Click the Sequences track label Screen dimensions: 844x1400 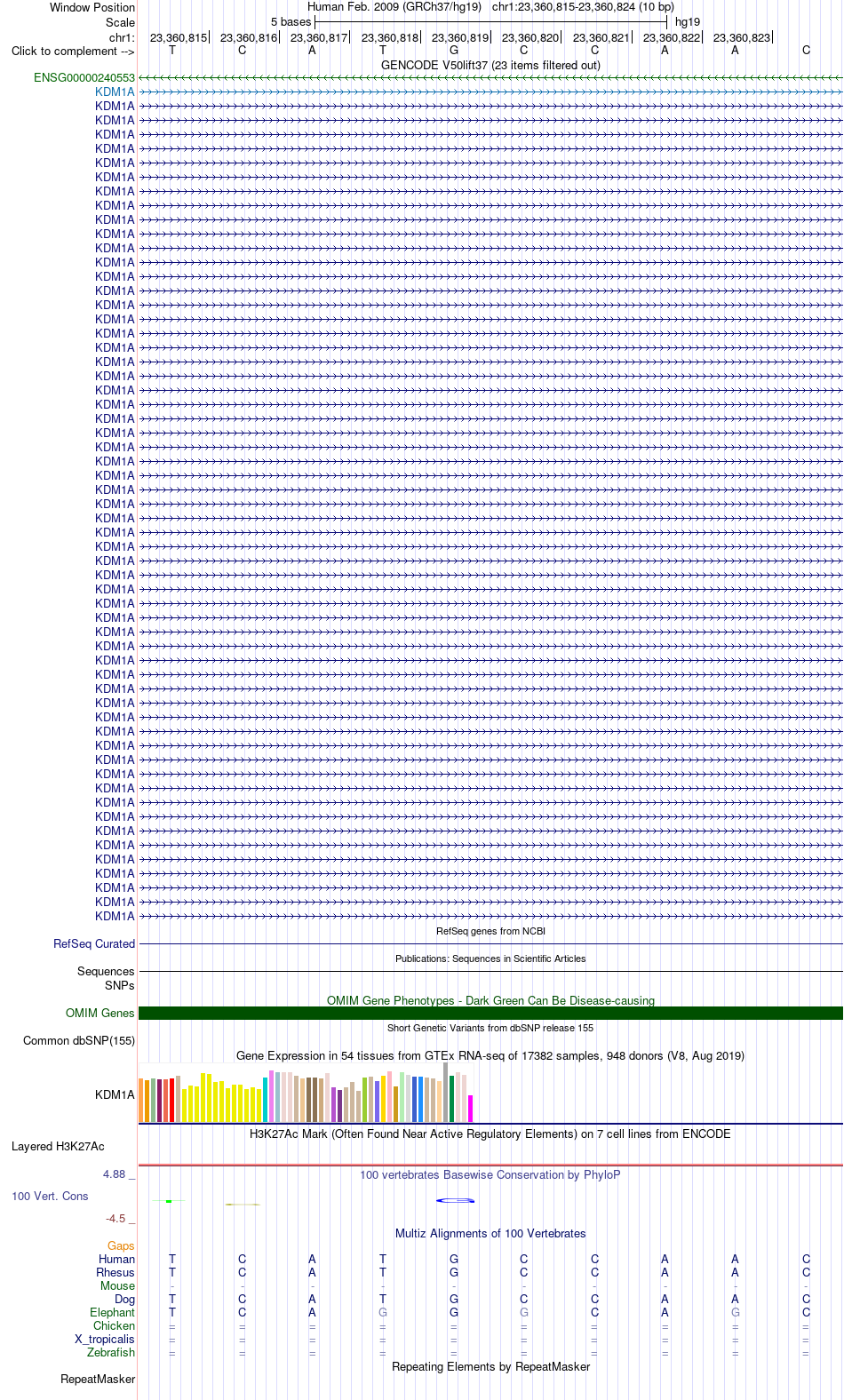(x=106, y=972)
